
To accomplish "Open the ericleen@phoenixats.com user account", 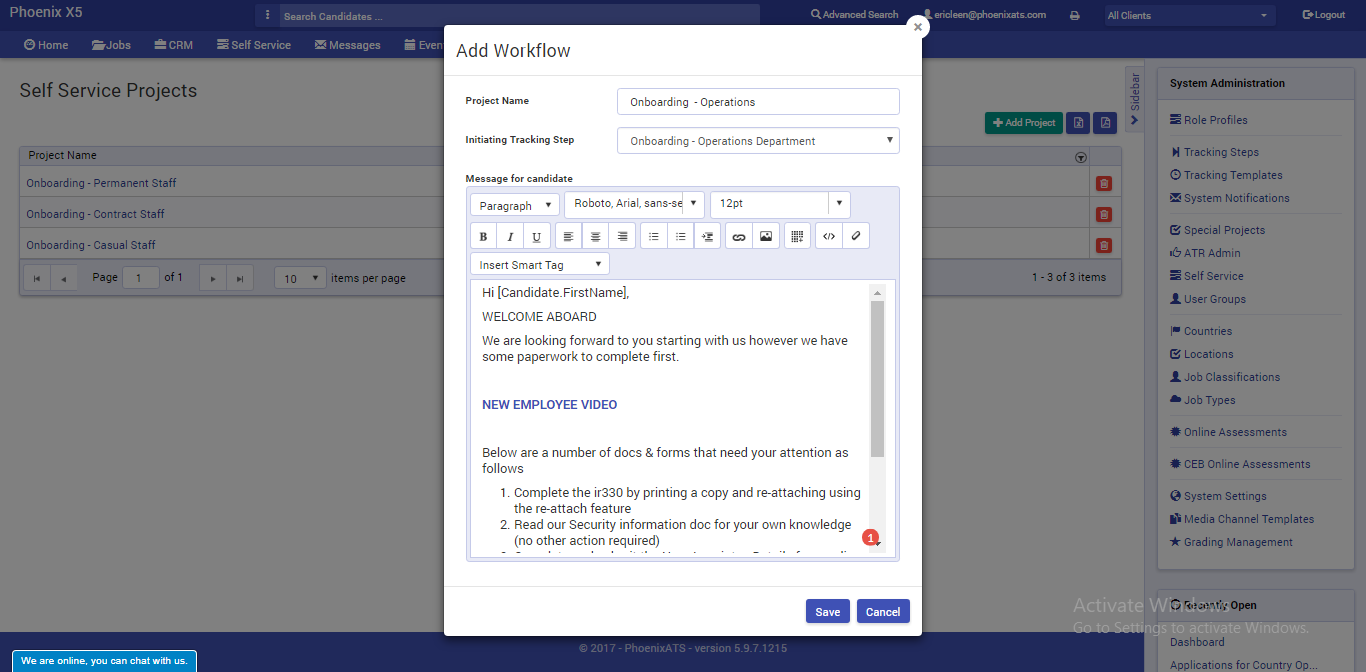I will 984,15.
